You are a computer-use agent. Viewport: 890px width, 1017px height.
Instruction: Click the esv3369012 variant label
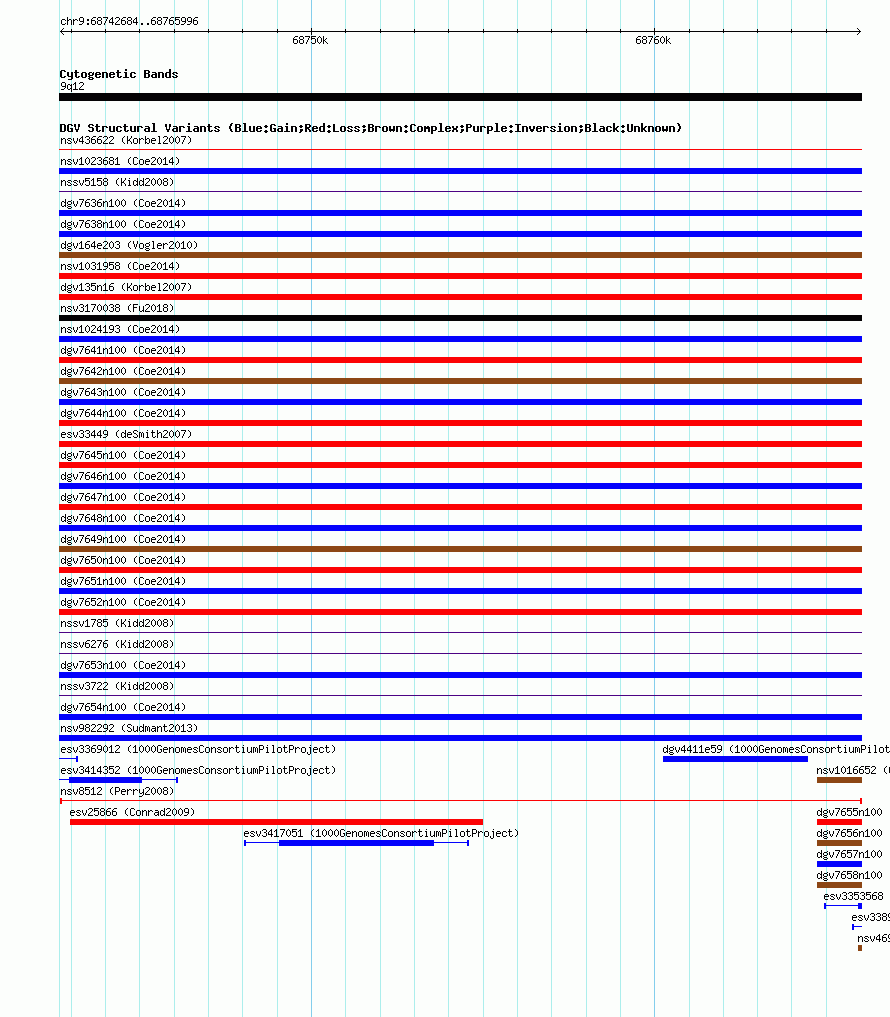point(198,748)
